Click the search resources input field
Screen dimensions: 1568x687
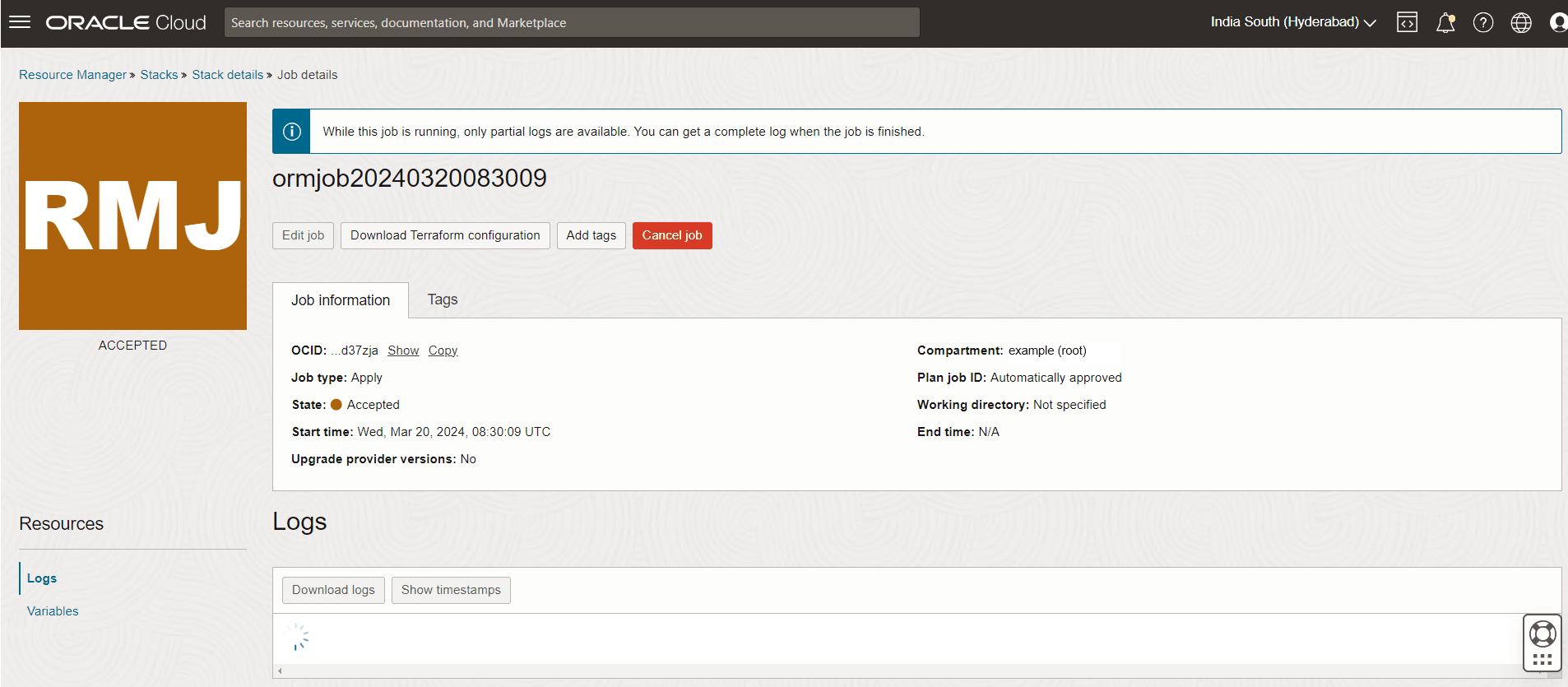571,22
